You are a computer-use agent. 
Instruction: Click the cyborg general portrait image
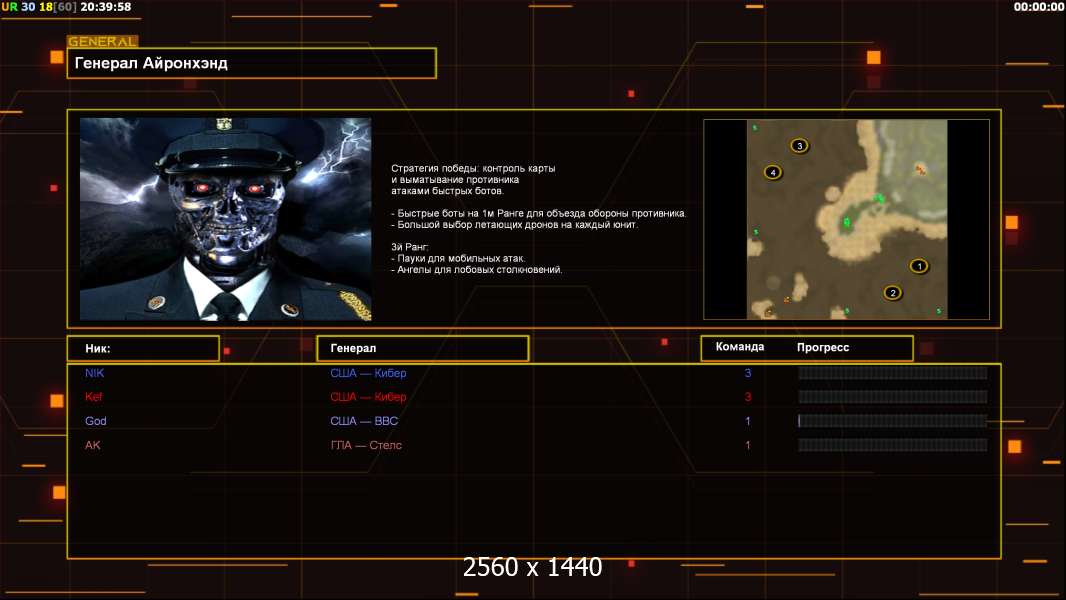tap(226, 219)
